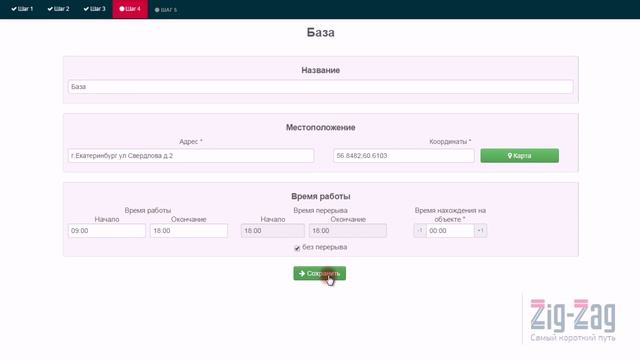Click the Время нахождения на объекте label

(x=450, y=215)
